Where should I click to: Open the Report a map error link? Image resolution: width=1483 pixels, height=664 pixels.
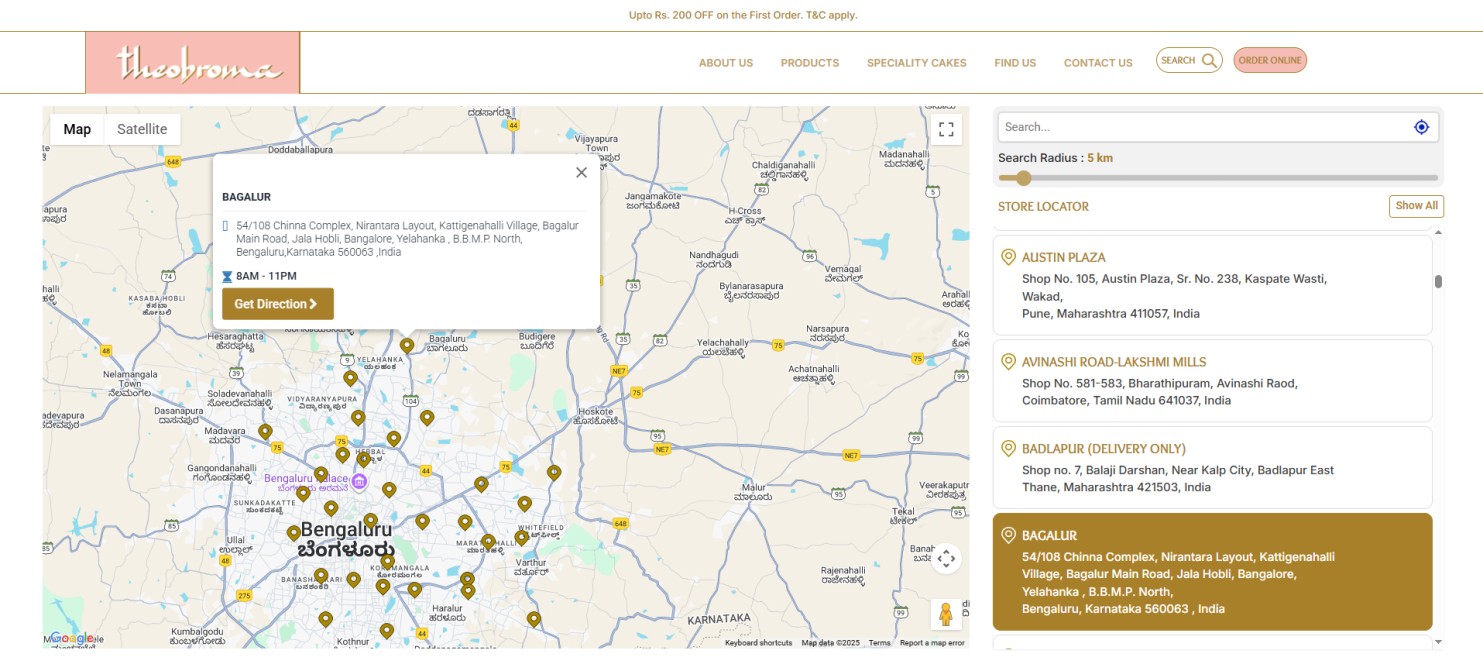coord(931,643)
